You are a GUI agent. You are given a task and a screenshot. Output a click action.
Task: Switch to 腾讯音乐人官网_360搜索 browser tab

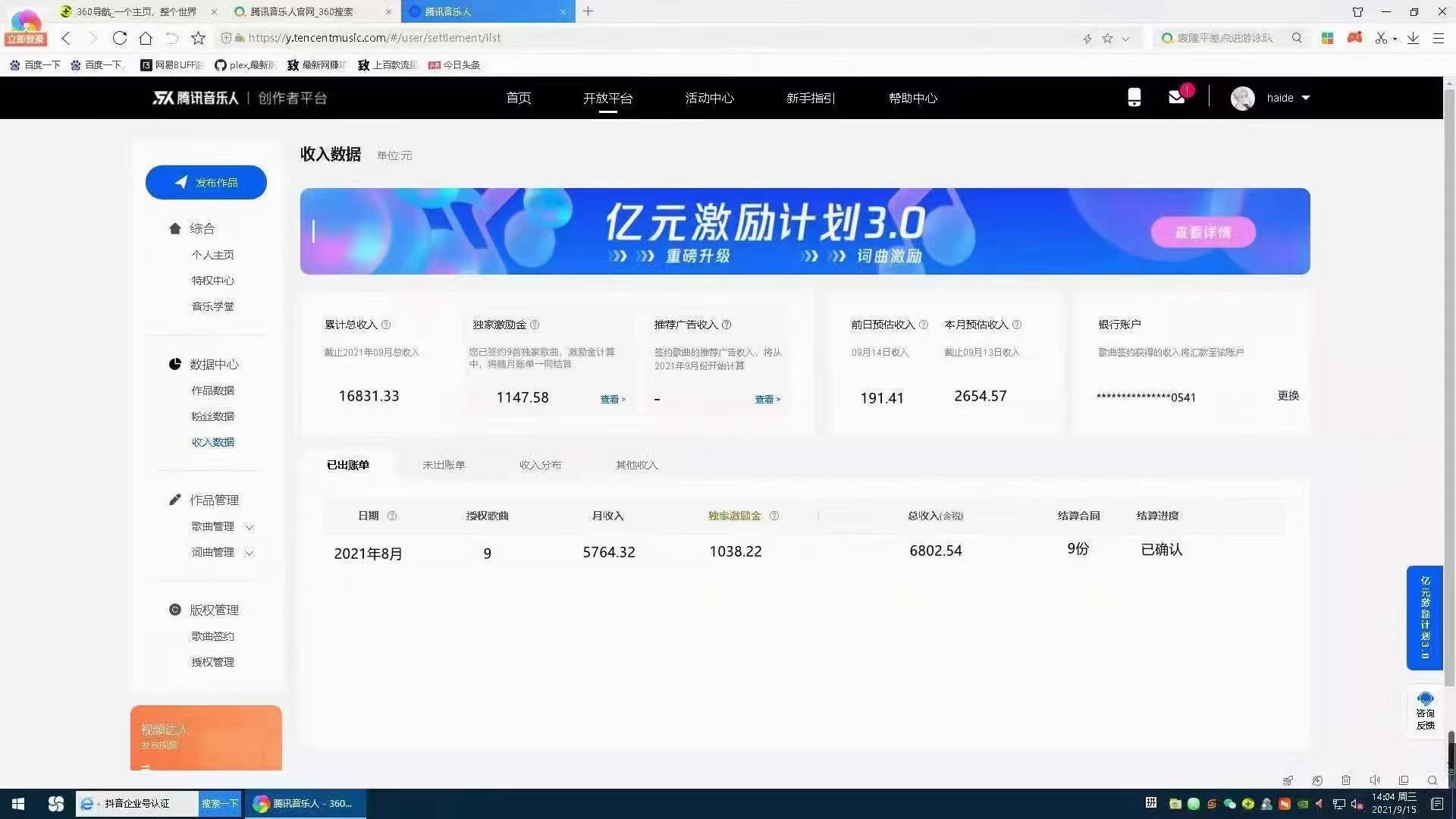pos(312,11)
